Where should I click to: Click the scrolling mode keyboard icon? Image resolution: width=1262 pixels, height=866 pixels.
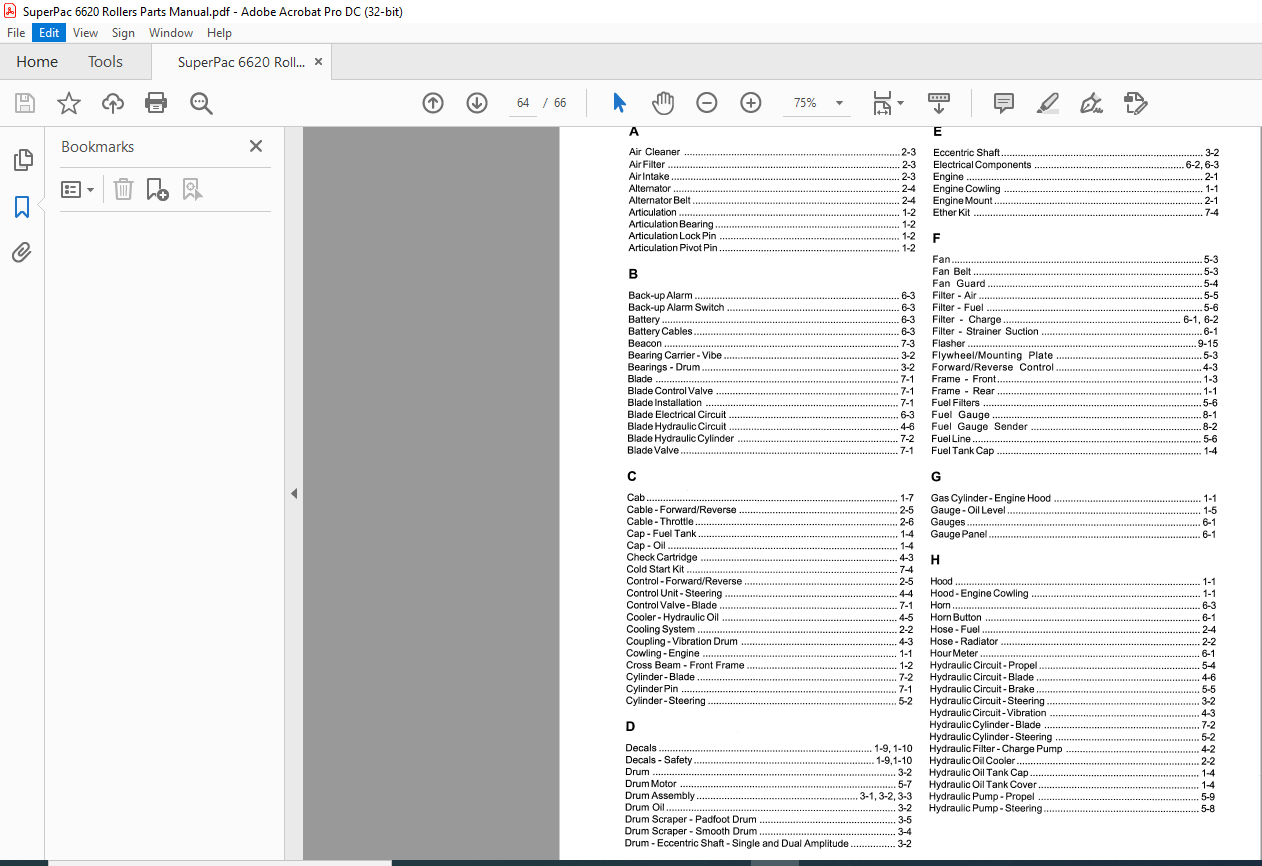point(939,103)
